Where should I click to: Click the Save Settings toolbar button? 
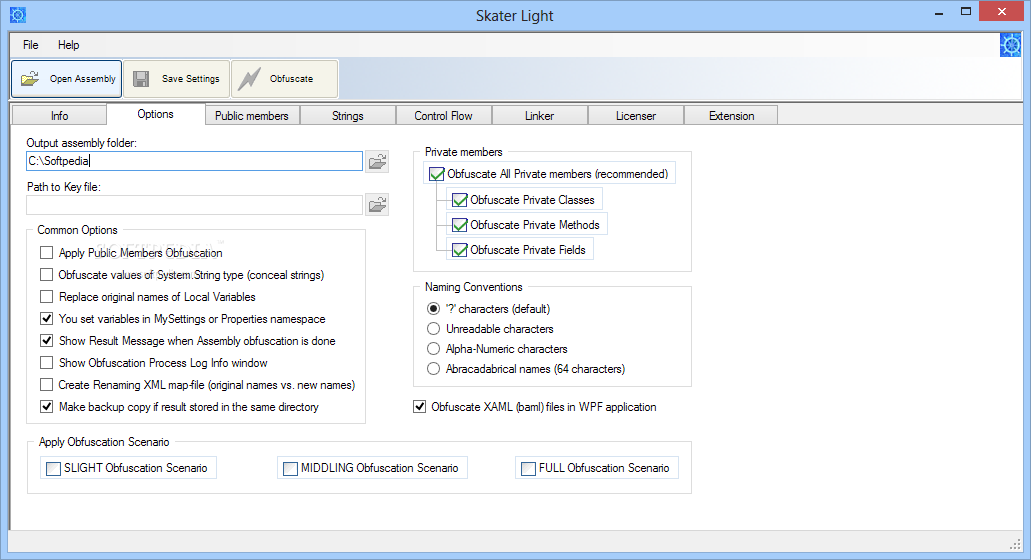[177, 79]
